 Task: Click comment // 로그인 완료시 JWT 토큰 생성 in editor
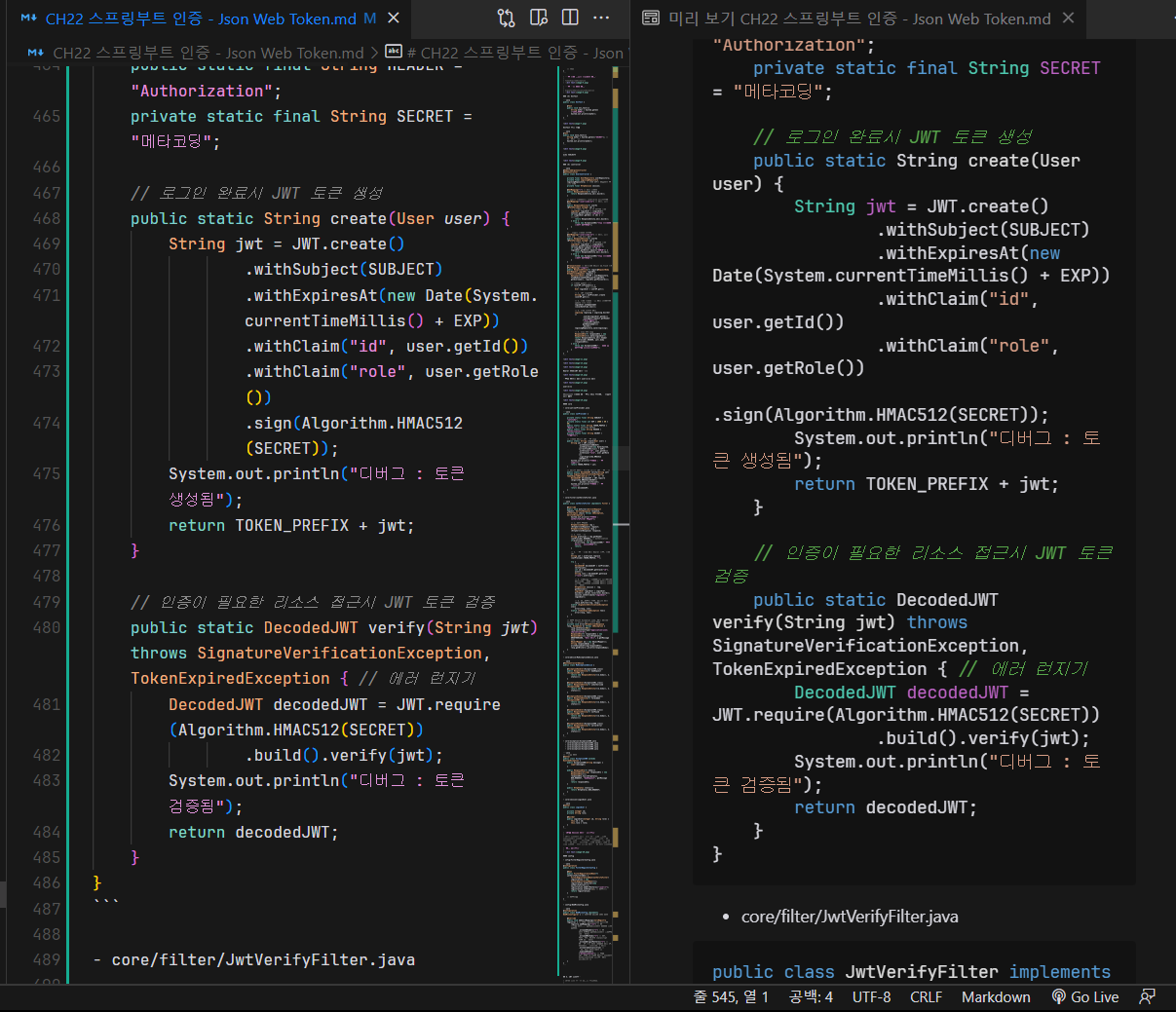pos(257,193)
